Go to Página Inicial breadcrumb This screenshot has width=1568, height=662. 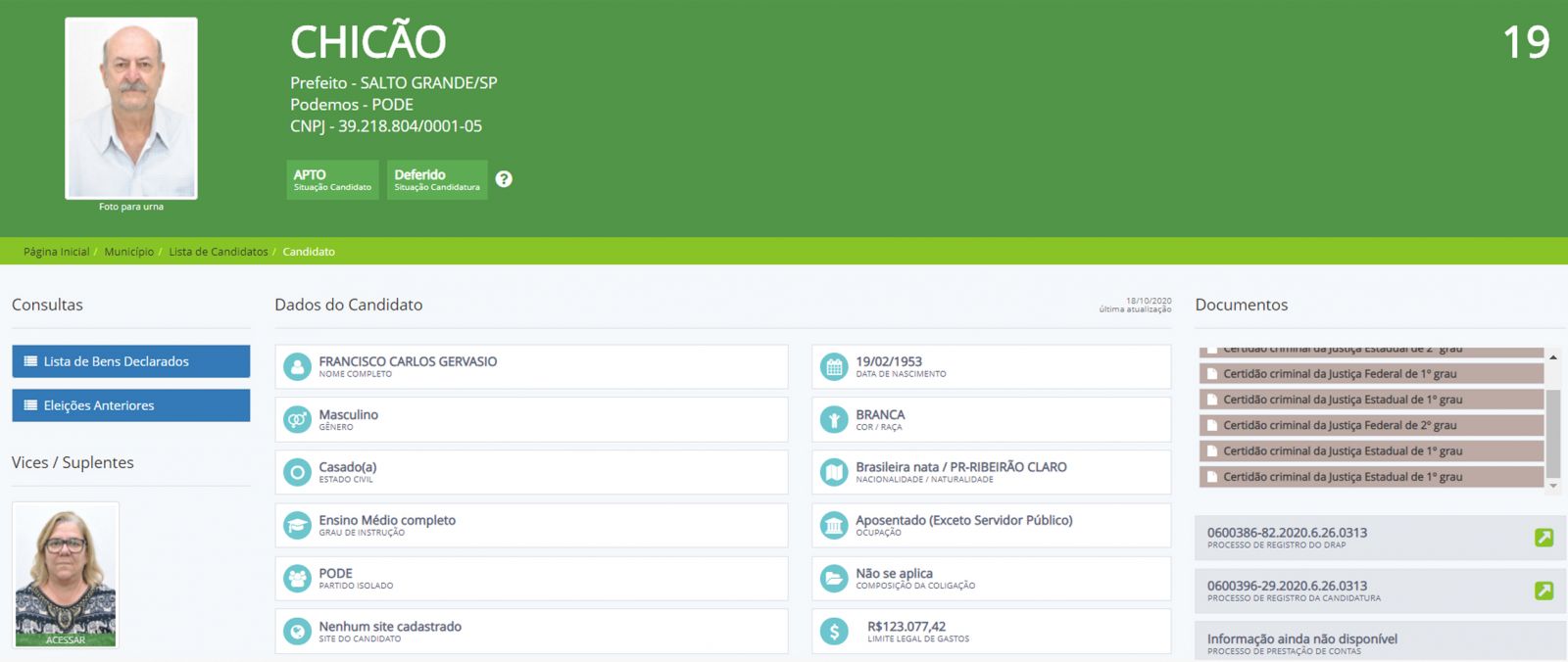coord(56,252)
